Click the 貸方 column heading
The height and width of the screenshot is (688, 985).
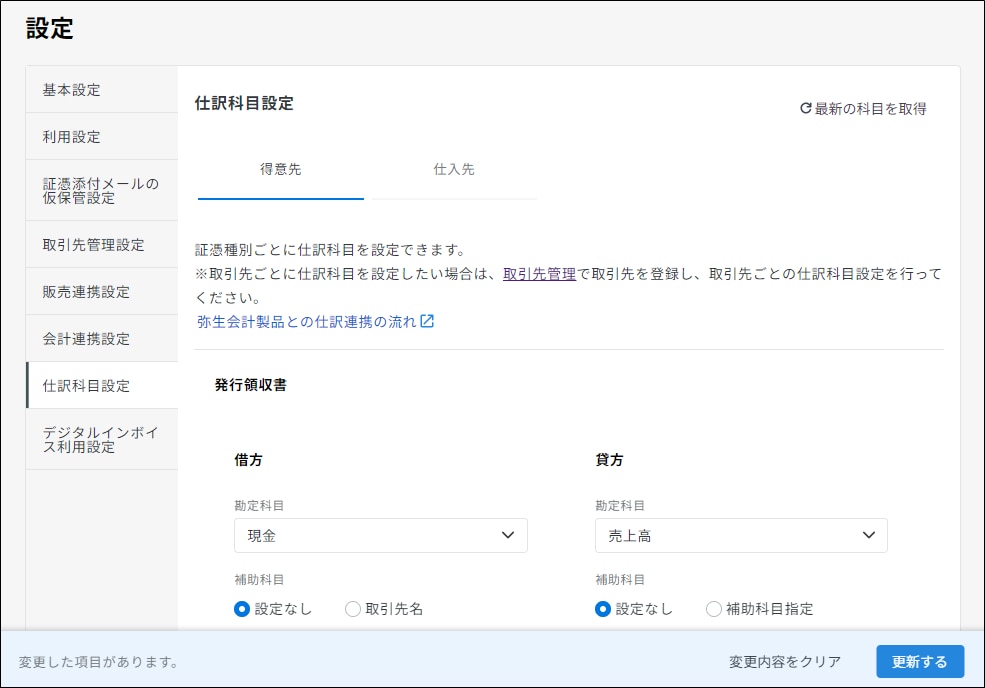point(609,459)
